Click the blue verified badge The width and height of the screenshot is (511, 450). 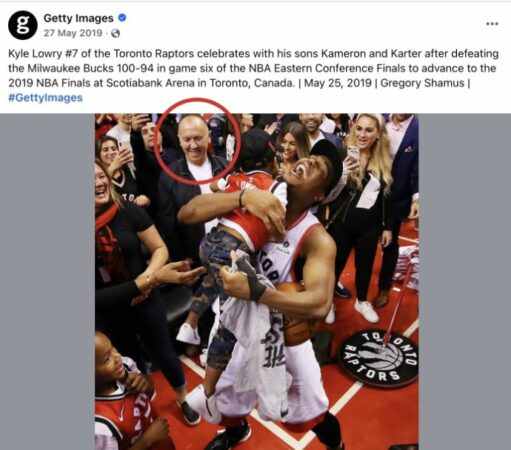(122, 18)
